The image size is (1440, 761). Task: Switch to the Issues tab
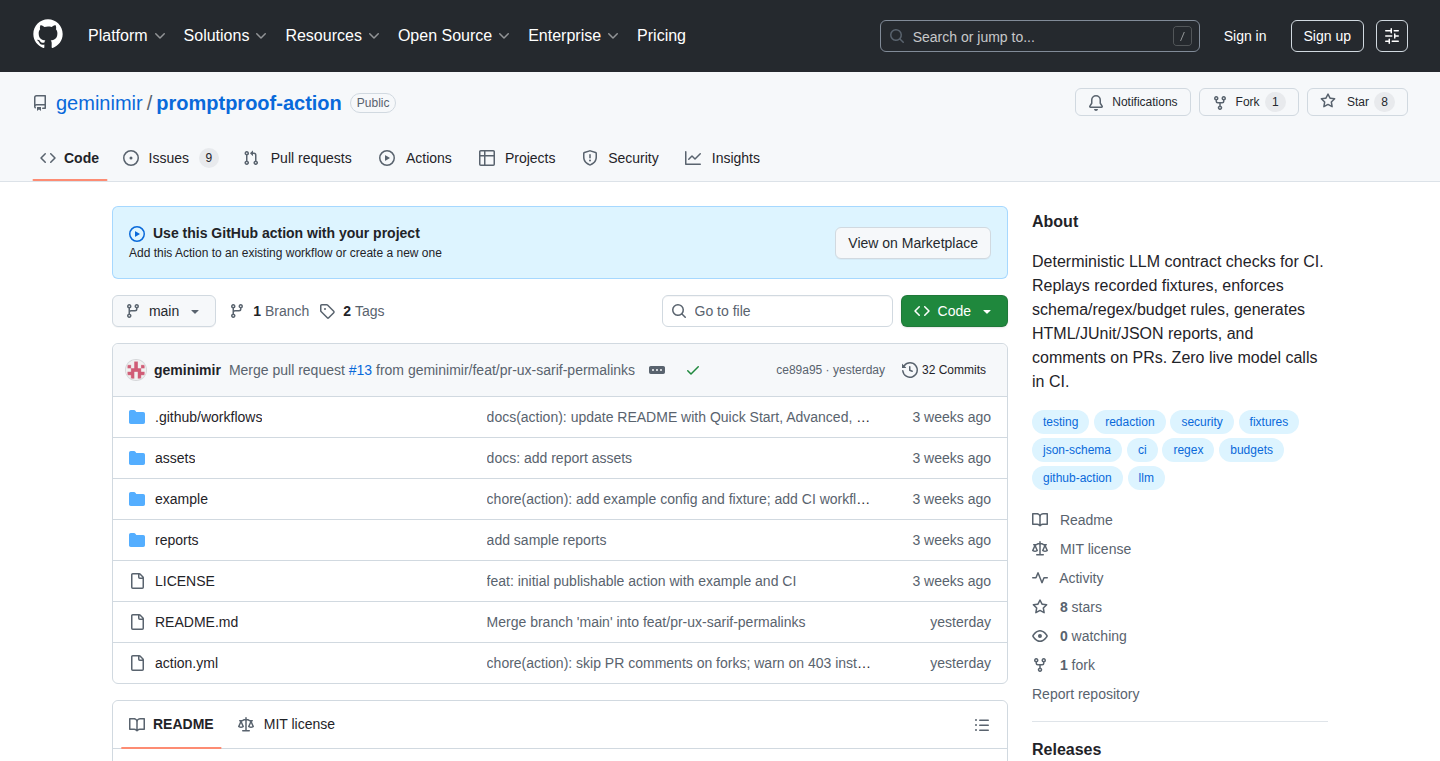[170, 158]
